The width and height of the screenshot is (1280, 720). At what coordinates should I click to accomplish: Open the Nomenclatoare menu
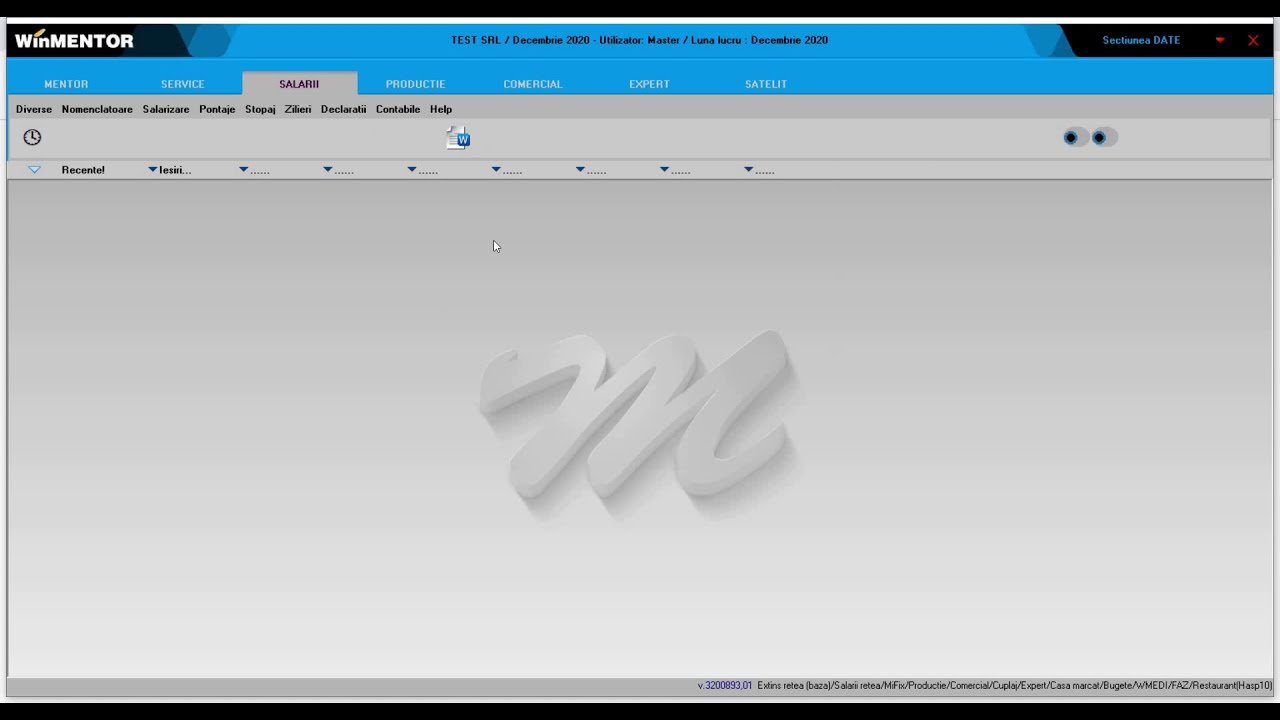(x=97, y=109)
